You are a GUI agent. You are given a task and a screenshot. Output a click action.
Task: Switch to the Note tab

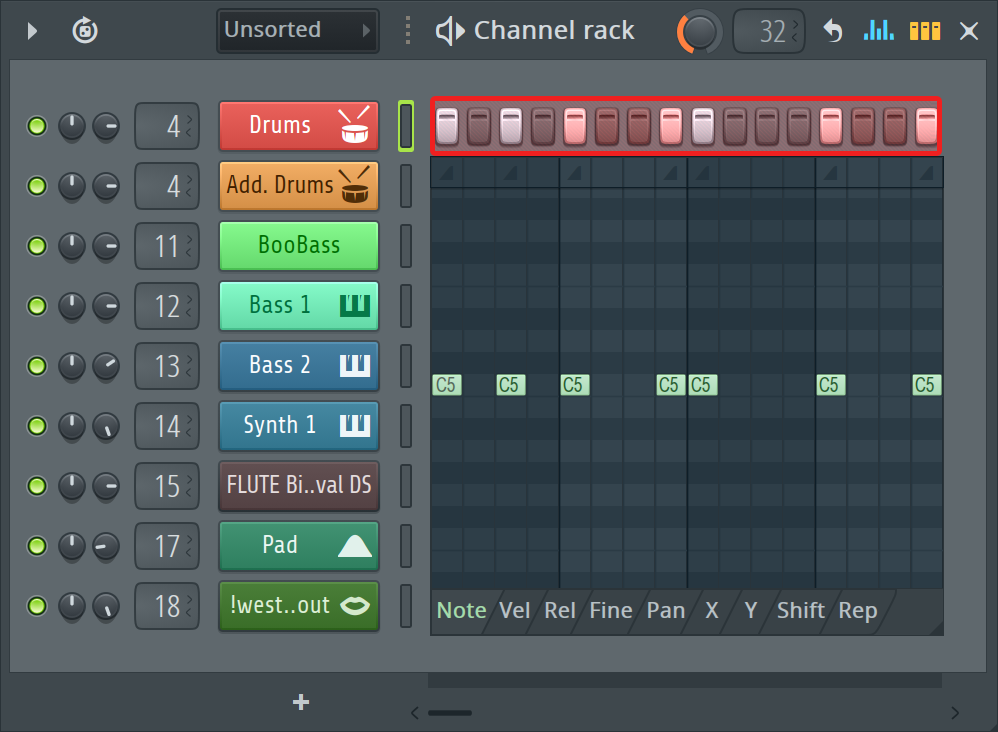(461, 610)
